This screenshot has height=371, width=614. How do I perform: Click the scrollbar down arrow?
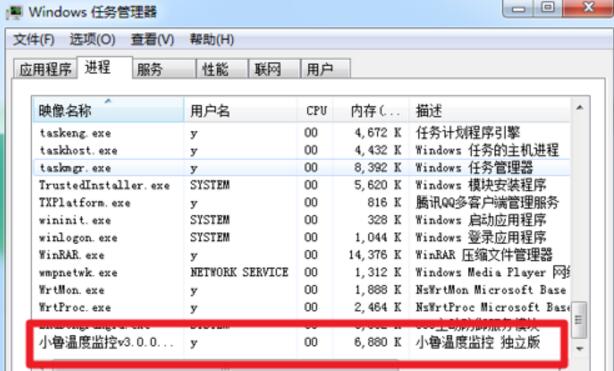coord(580,348)
